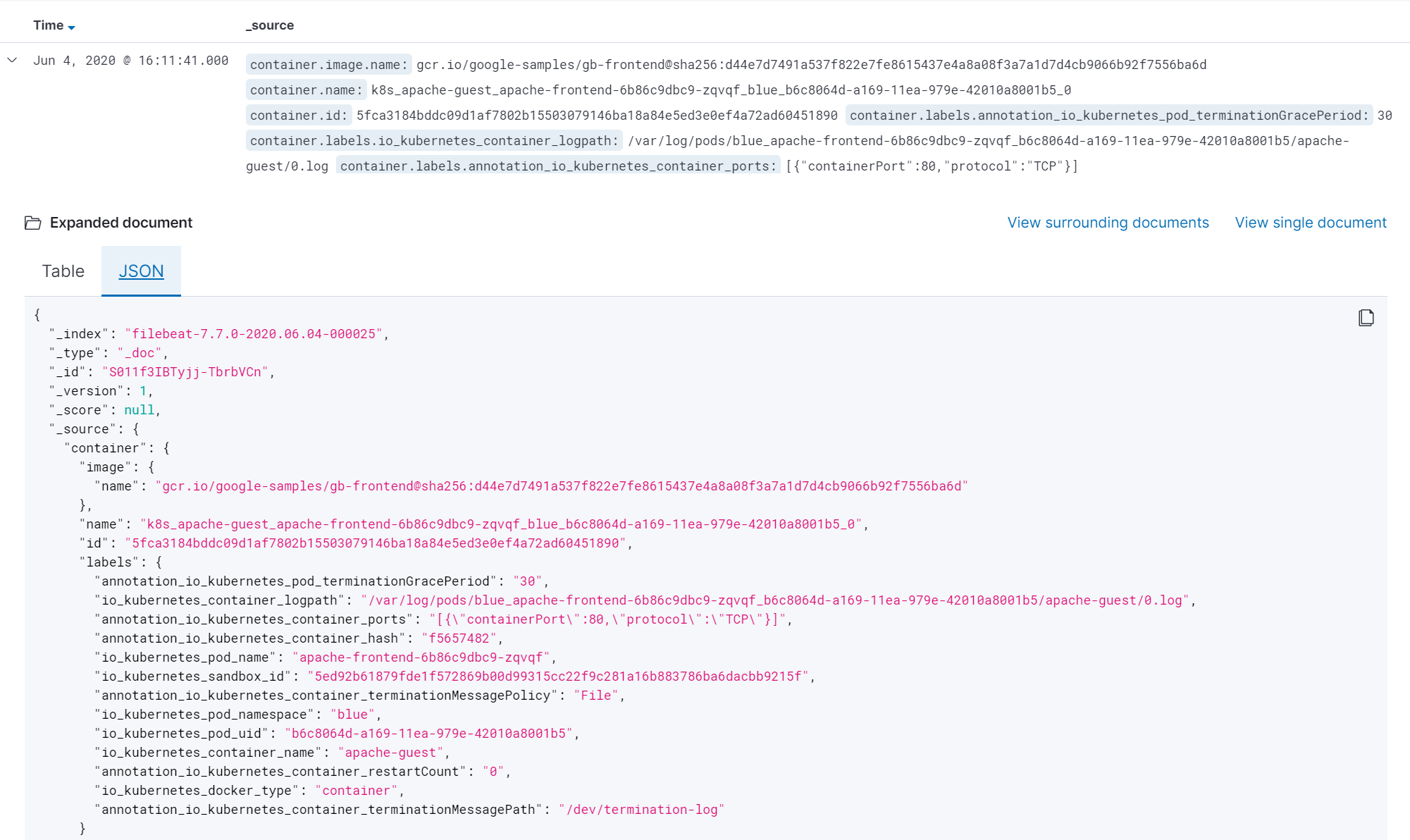
Task: Select the container id value in JSON
Action: [376, 543]
